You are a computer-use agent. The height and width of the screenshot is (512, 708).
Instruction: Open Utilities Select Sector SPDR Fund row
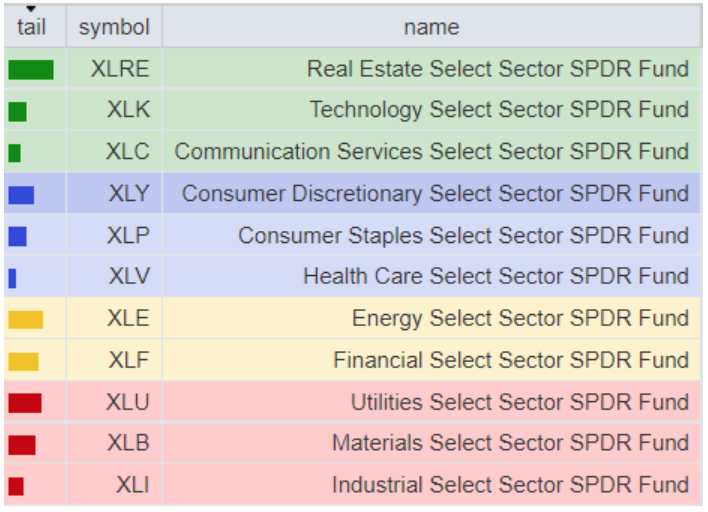pos(519,402)
